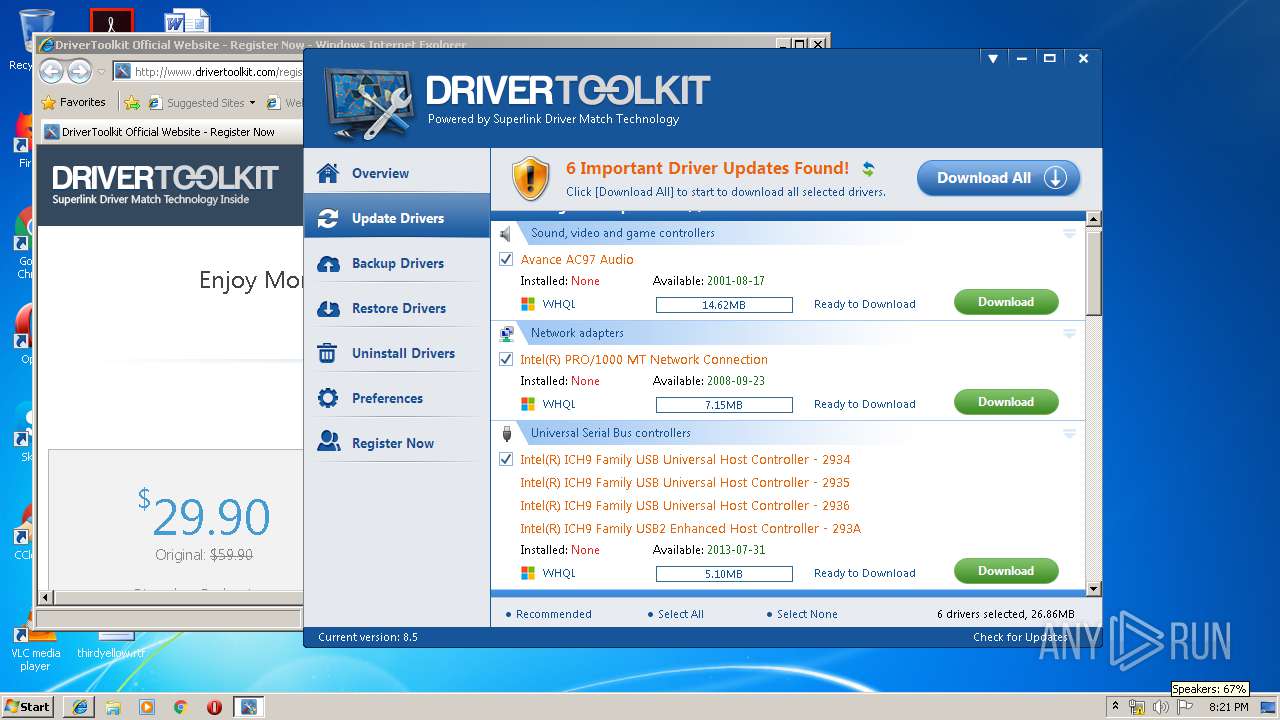Viewport: 1280px width, 720px height.
Task: Click Internet Explorer taskbar icon
Action: [x=80, y=706]
